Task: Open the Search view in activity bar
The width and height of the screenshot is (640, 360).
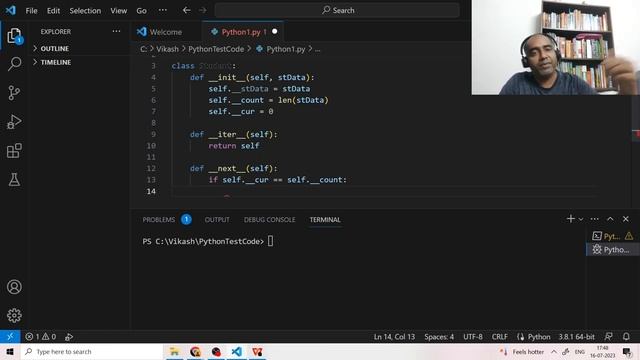Action: 14,64
